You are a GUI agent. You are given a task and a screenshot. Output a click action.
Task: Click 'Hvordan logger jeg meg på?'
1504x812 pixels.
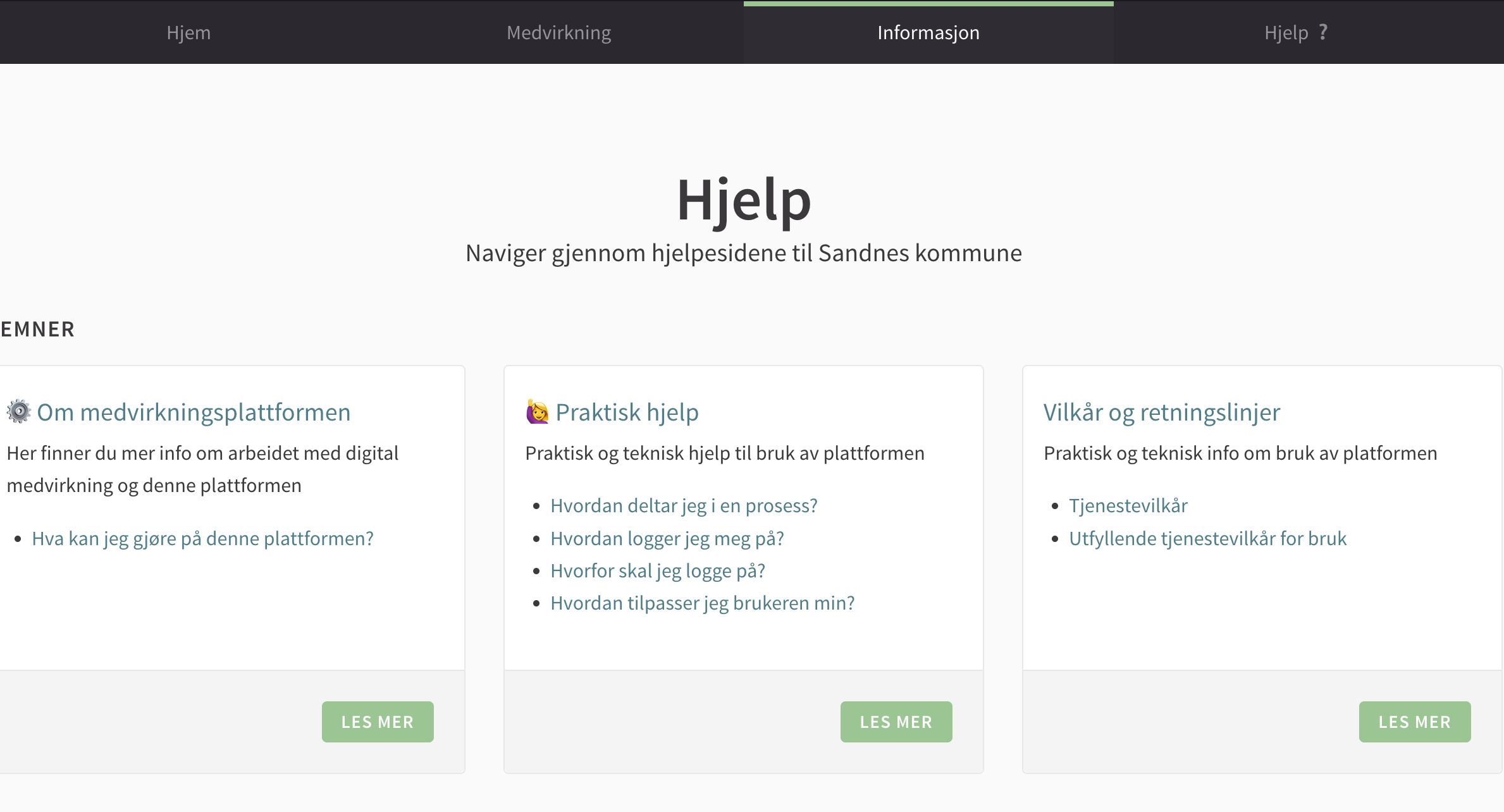tap(667, 538)
